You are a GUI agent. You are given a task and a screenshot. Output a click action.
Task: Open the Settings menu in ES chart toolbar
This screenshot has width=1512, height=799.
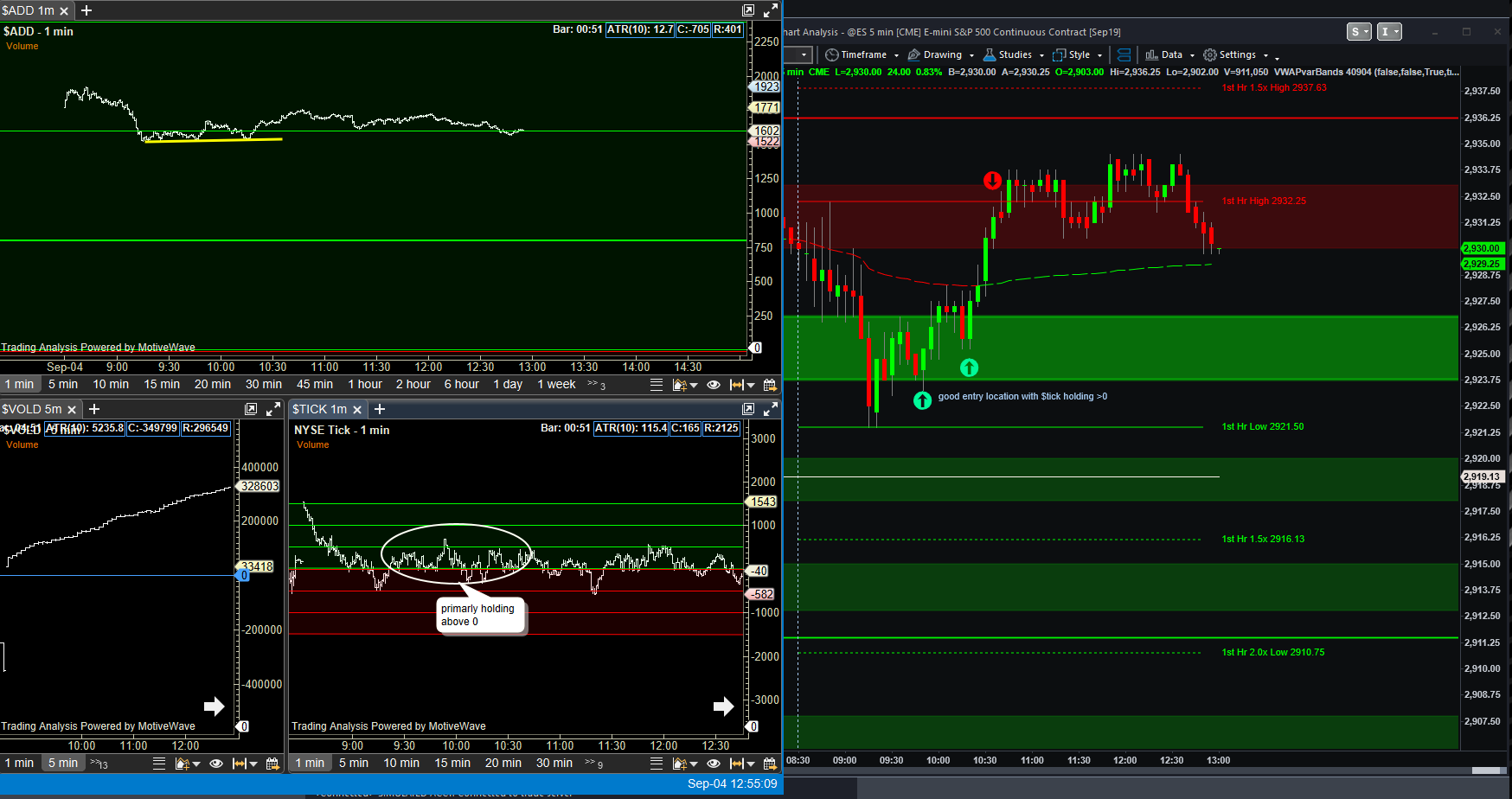tap(1236, 54)
